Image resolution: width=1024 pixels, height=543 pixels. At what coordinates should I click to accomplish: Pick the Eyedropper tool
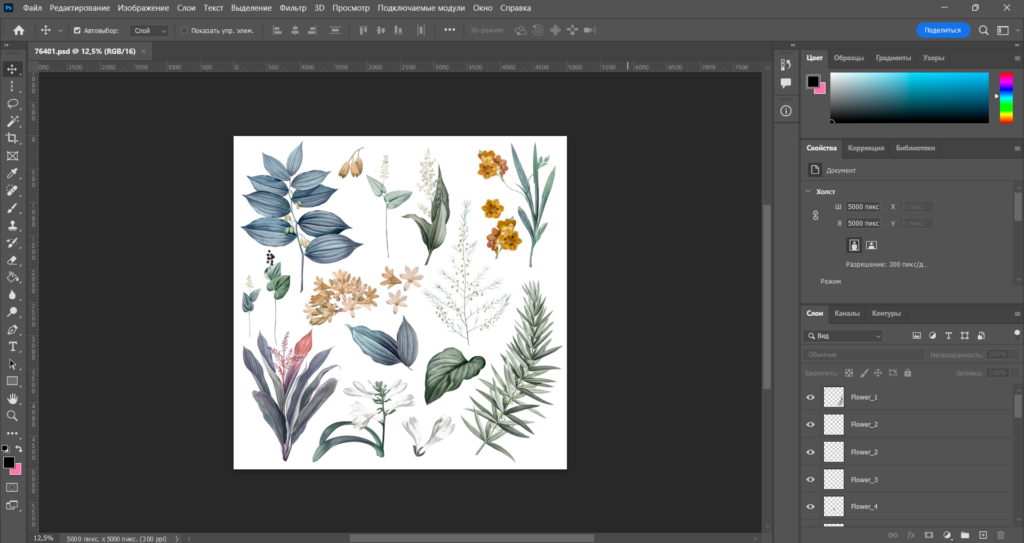coord(13,173)
